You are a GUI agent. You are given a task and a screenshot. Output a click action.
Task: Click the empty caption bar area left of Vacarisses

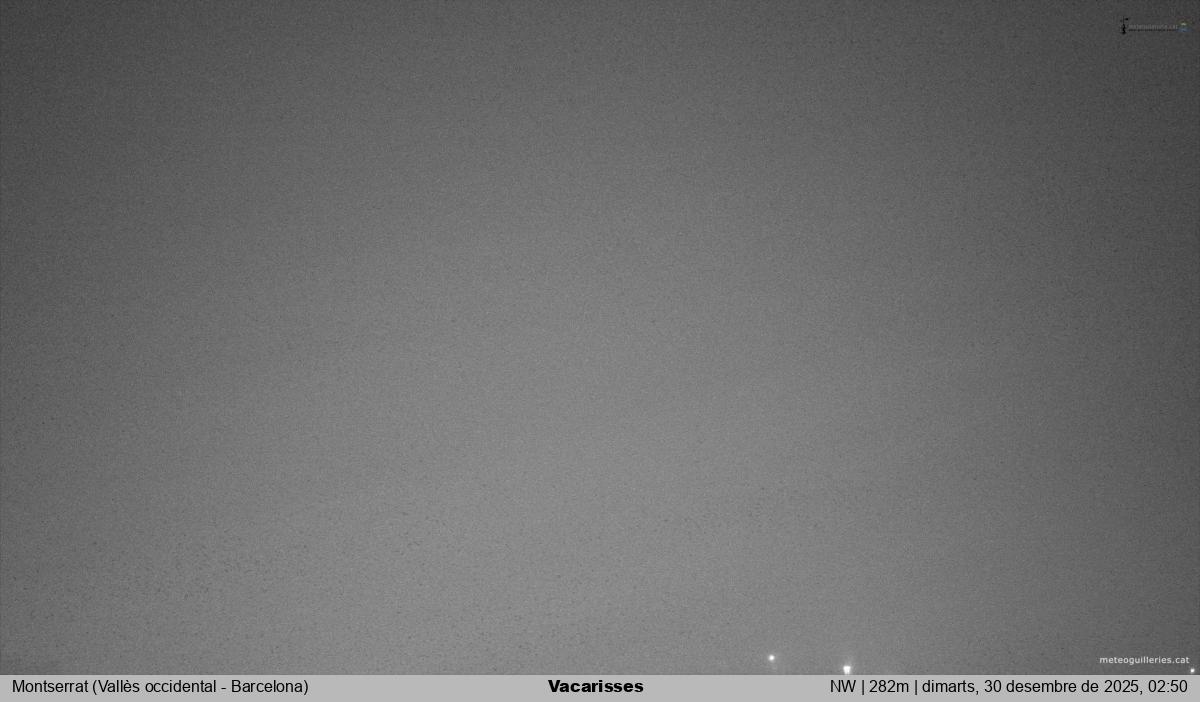click(430, 687)
